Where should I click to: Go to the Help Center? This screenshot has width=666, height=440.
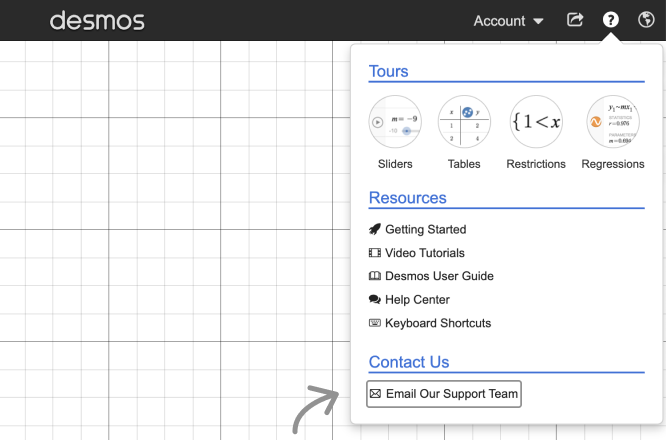pos(417,299)
